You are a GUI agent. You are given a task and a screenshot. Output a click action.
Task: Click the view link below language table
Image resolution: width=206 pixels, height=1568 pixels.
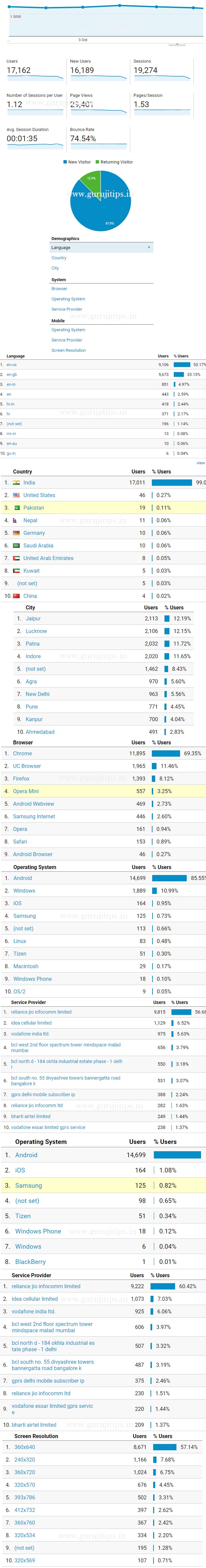tap(200, 463)
